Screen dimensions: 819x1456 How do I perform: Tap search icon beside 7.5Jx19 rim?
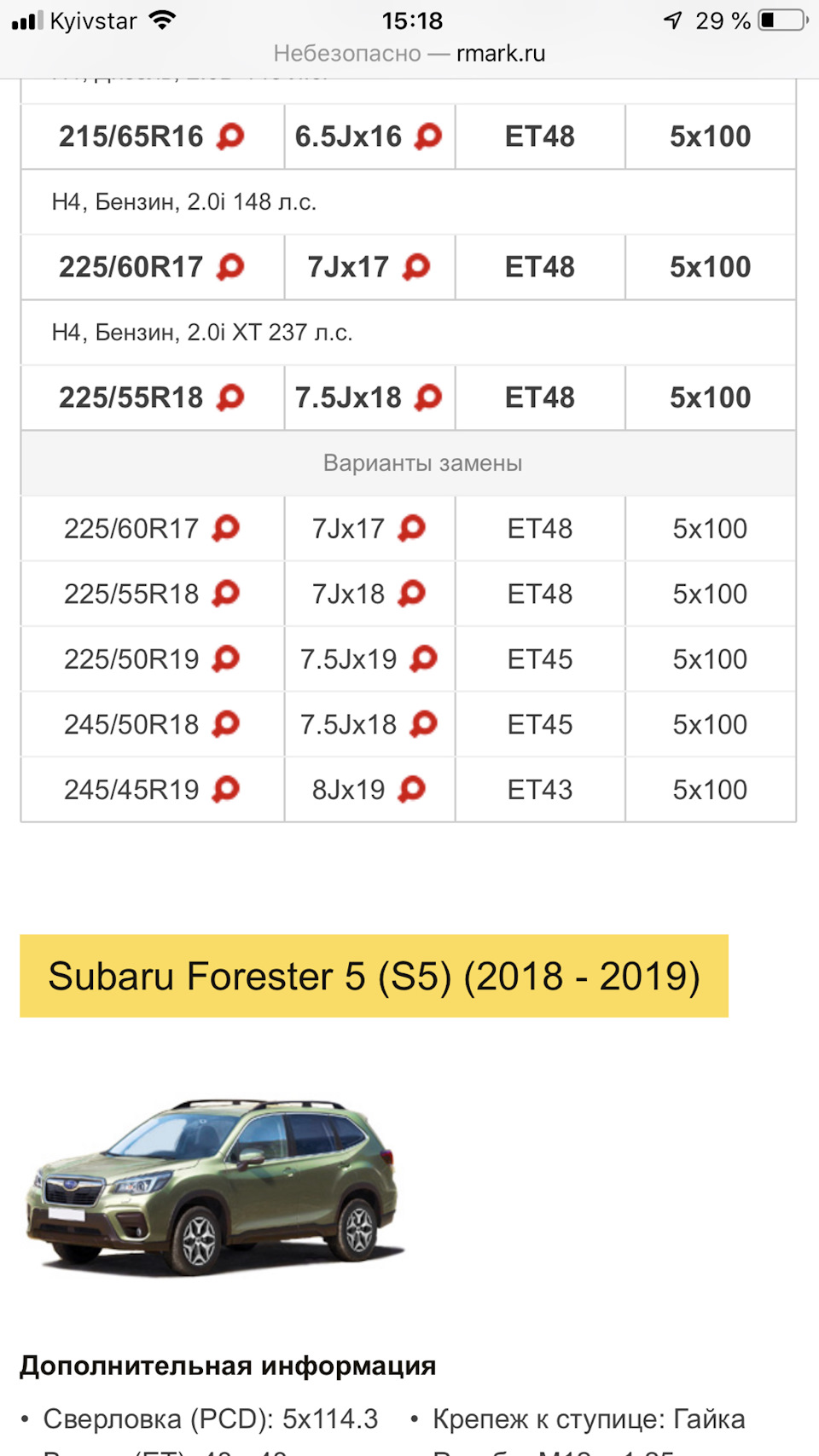pyautogui.click(x=424, y=658)
